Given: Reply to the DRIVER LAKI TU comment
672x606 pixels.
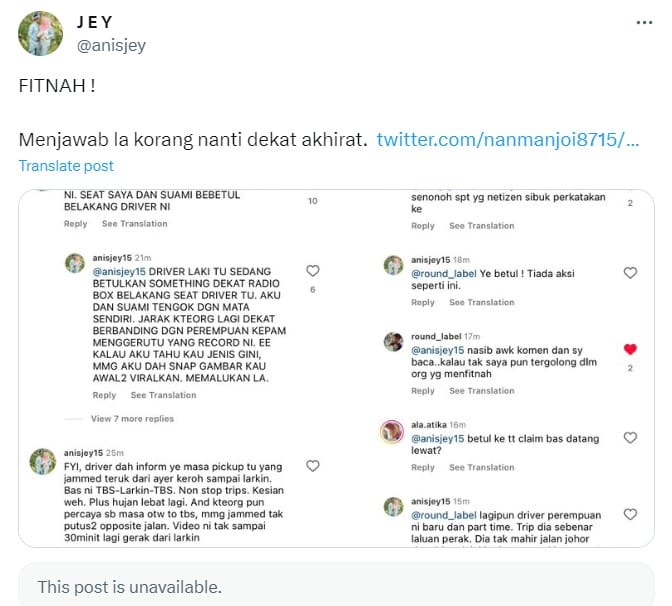Looking at the screenshot, I should (x=104, y=395).
